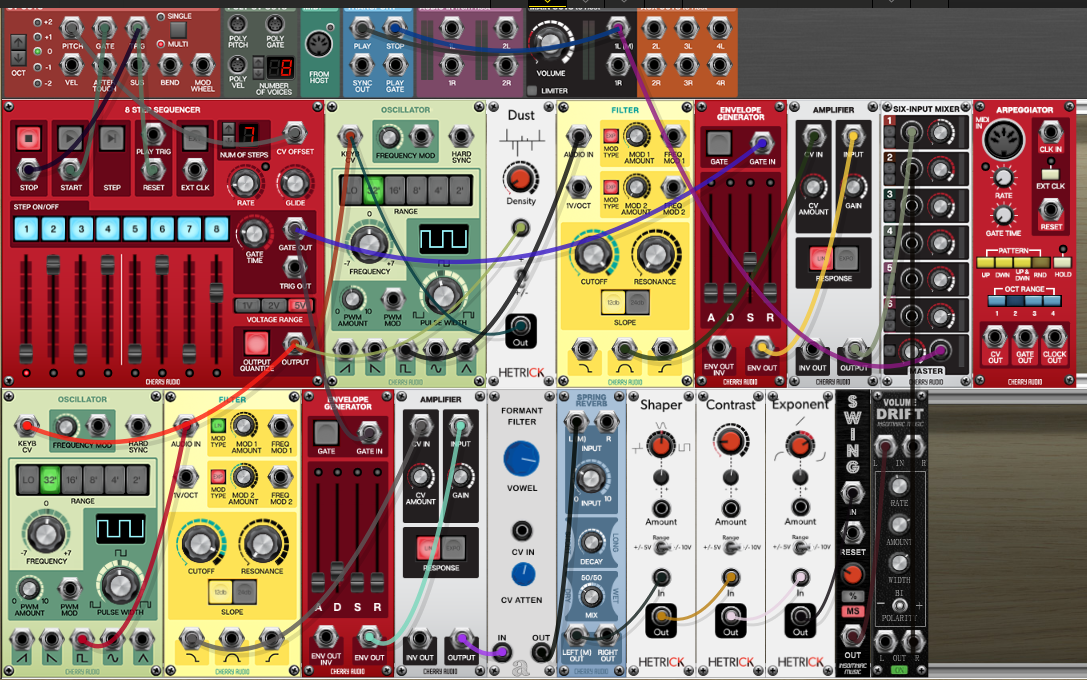Click the Arpeggiator MIDI IN connector

click(1003, 139)
